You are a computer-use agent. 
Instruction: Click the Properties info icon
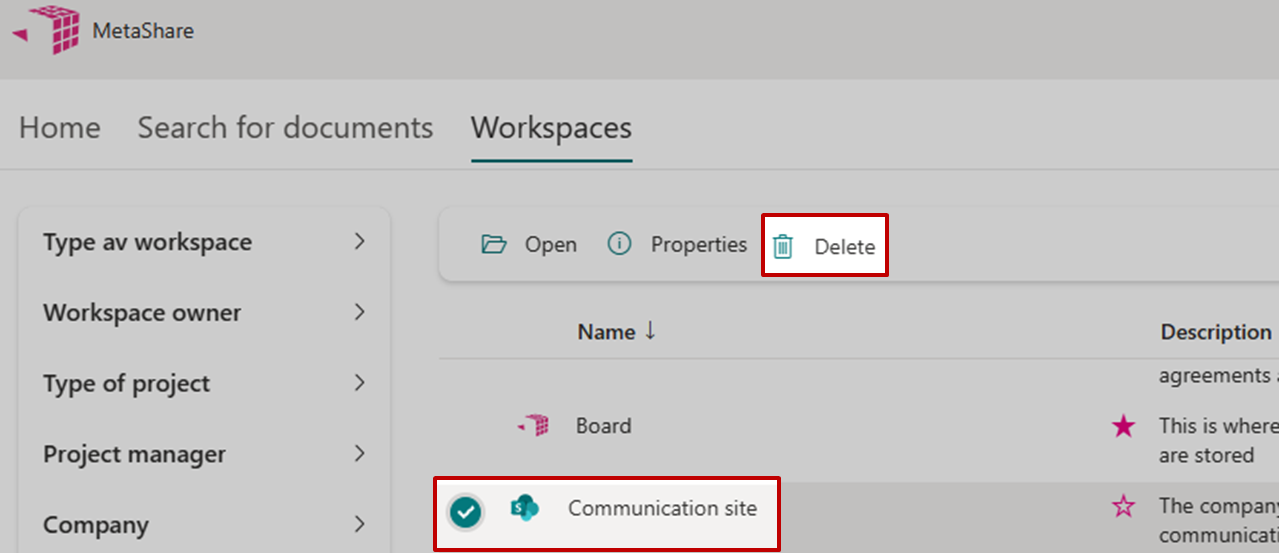coord(620,245)
